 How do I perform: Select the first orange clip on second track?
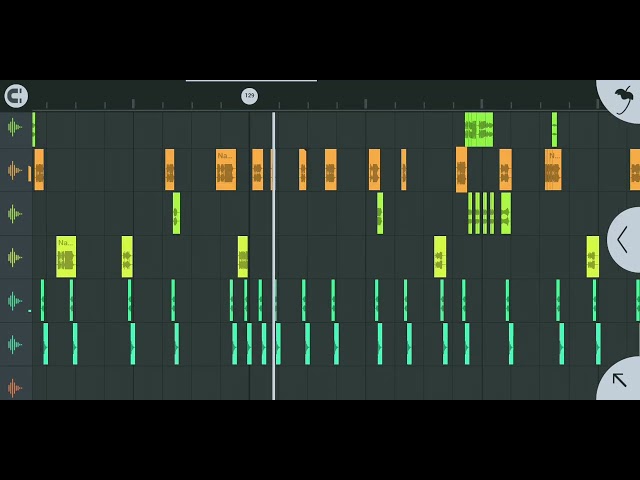click(39, 170)
